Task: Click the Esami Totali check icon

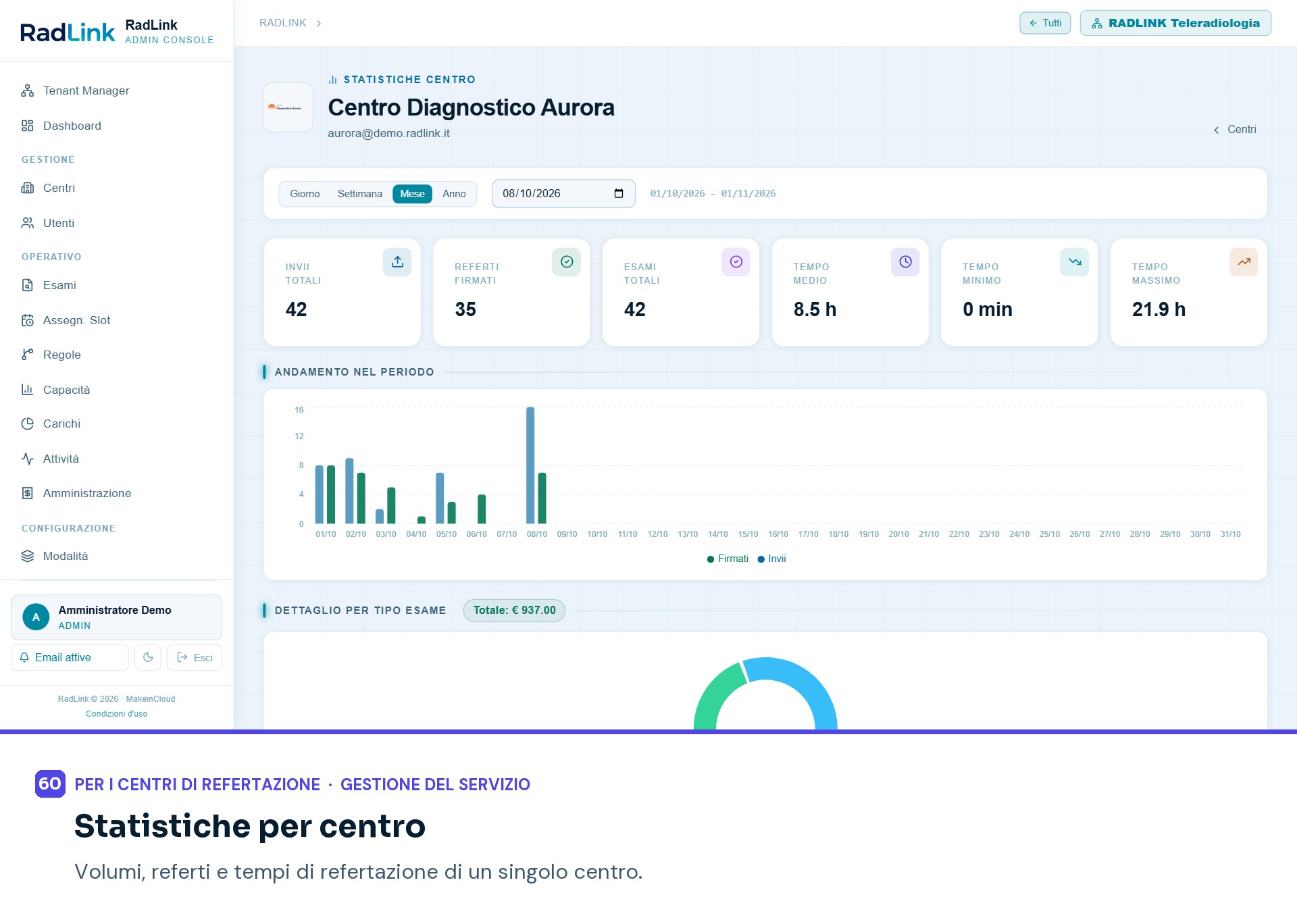Action: 736,262
